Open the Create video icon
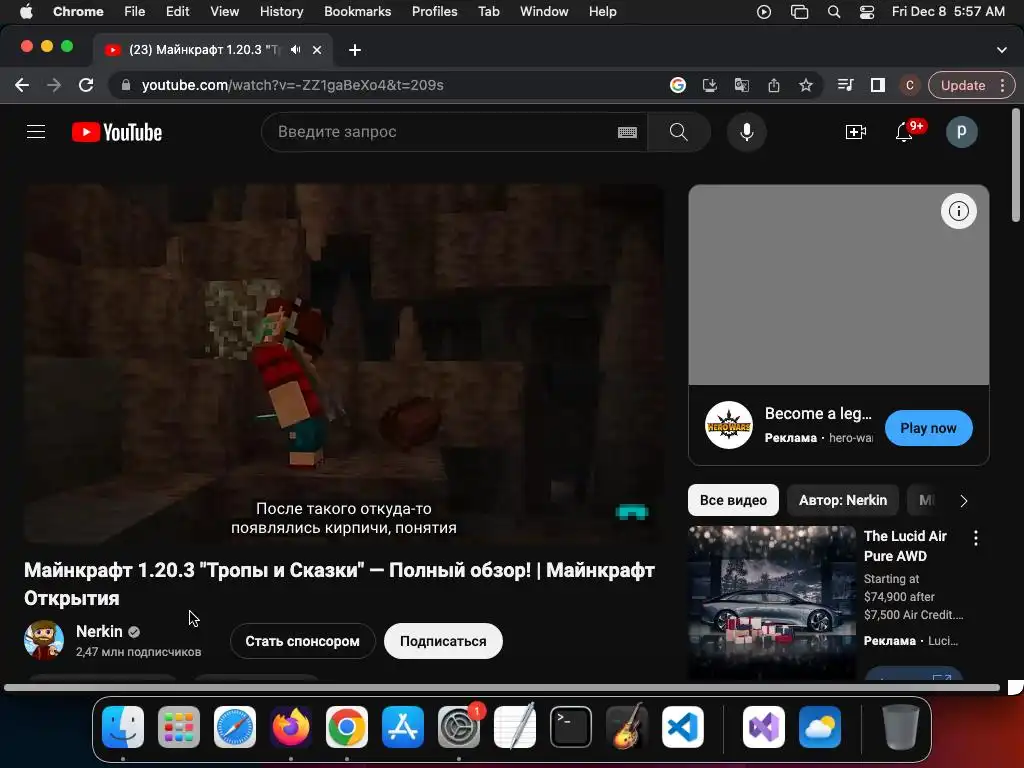The height and width of the screenshot is (768, 1024). tap(856, 132)
